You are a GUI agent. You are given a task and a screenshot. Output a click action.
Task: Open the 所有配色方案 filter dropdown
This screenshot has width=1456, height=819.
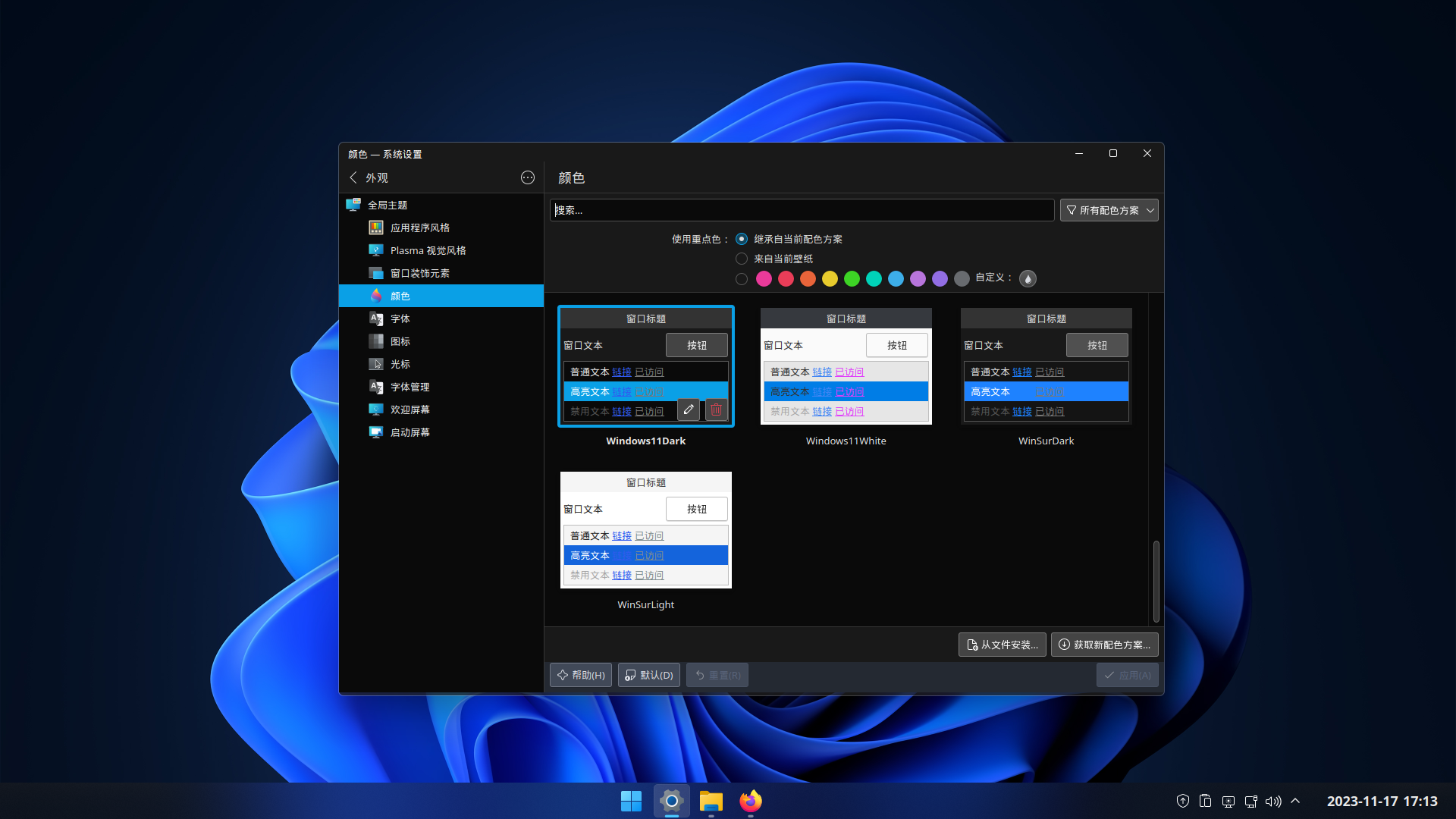(x=1109, y=210)
